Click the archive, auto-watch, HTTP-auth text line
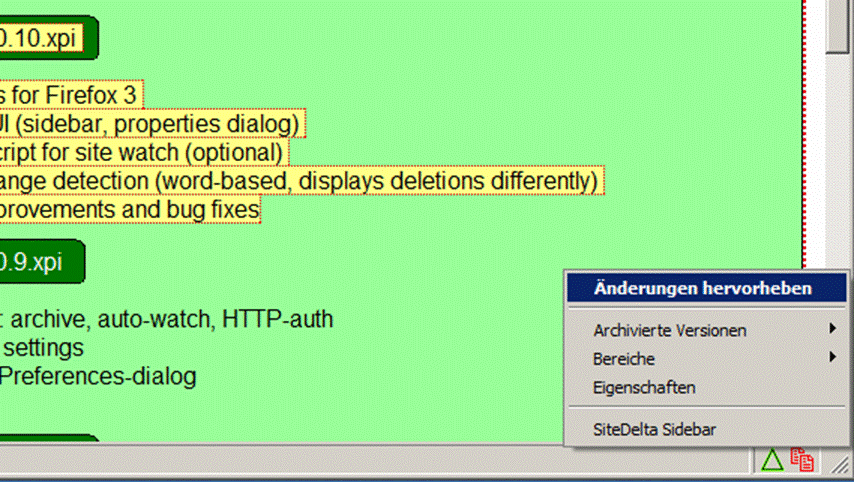Screen dimensions: 854x482 (165, 319)
